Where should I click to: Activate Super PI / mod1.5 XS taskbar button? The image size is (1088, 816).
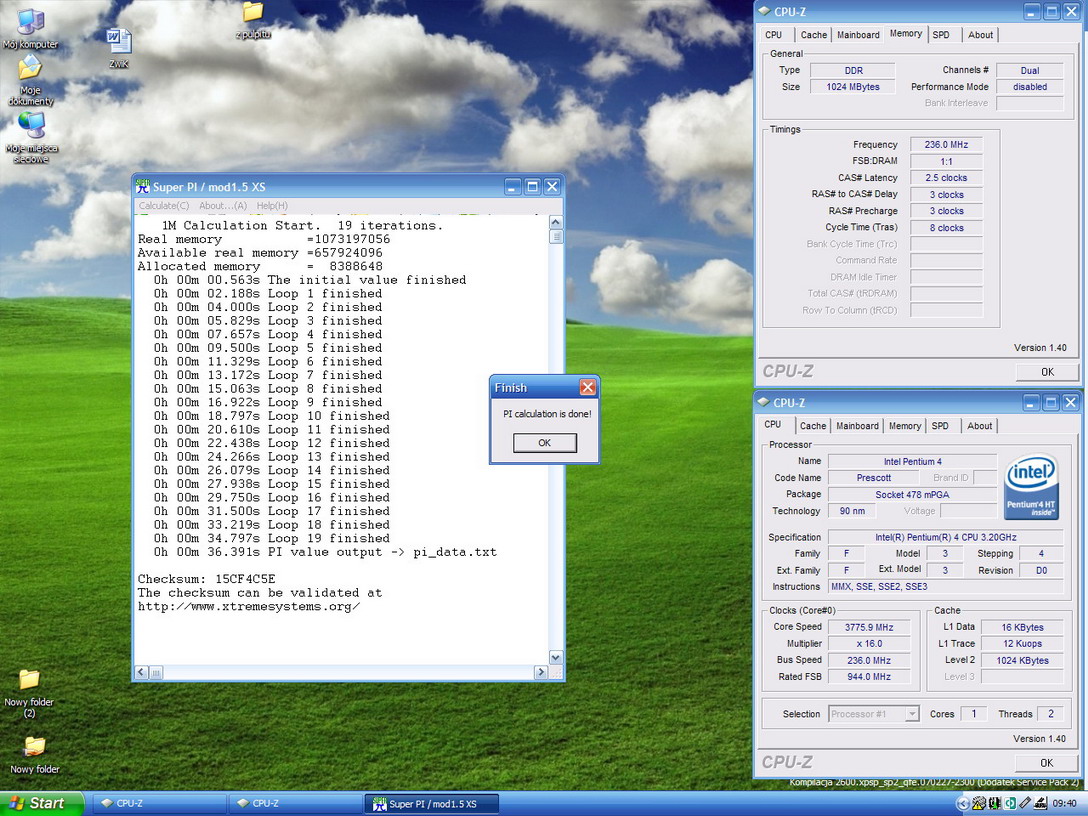point(431,804)
